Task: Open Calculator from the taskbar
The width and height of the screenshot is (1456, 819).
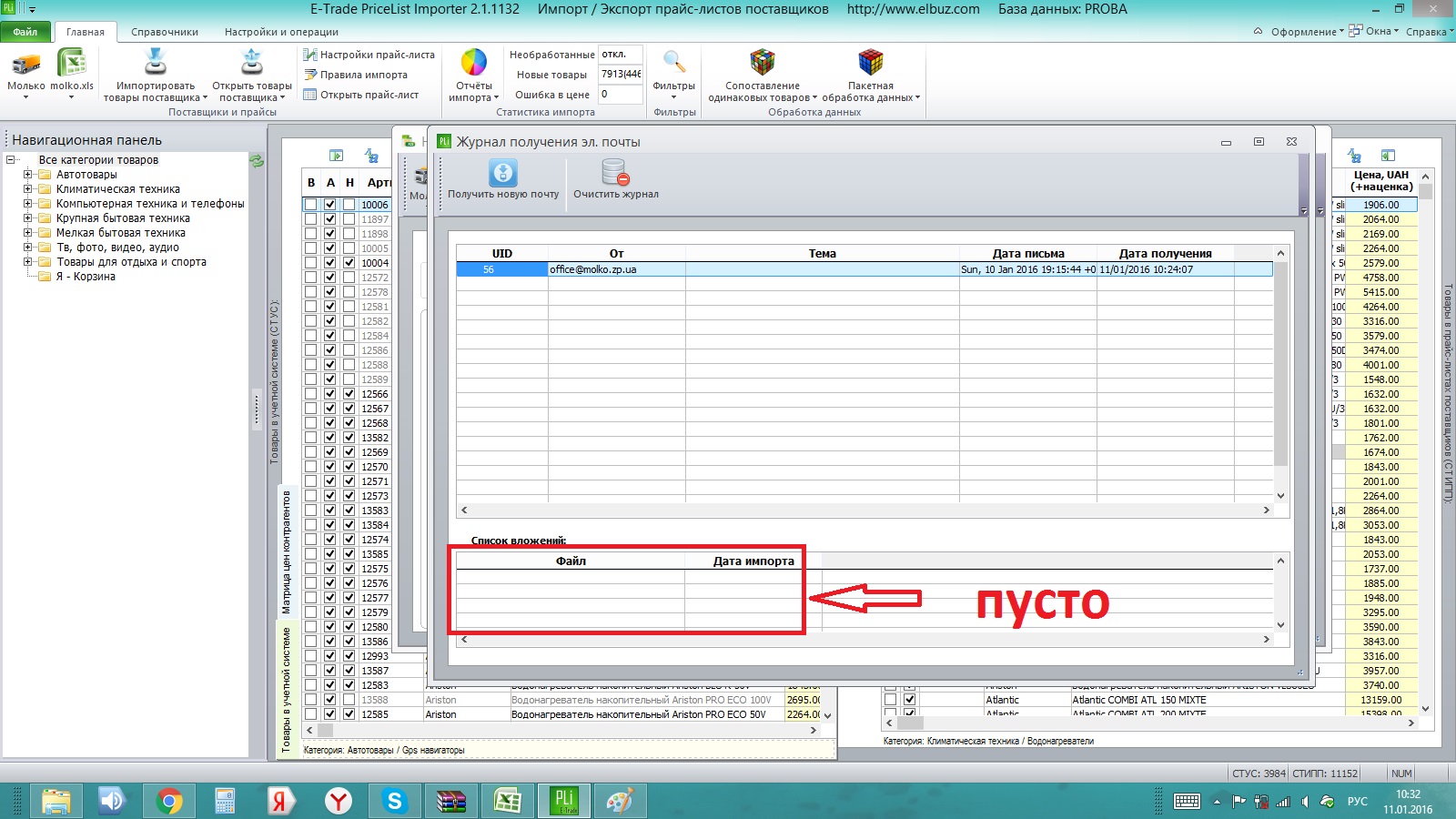Action: click(x=225, y=801)
